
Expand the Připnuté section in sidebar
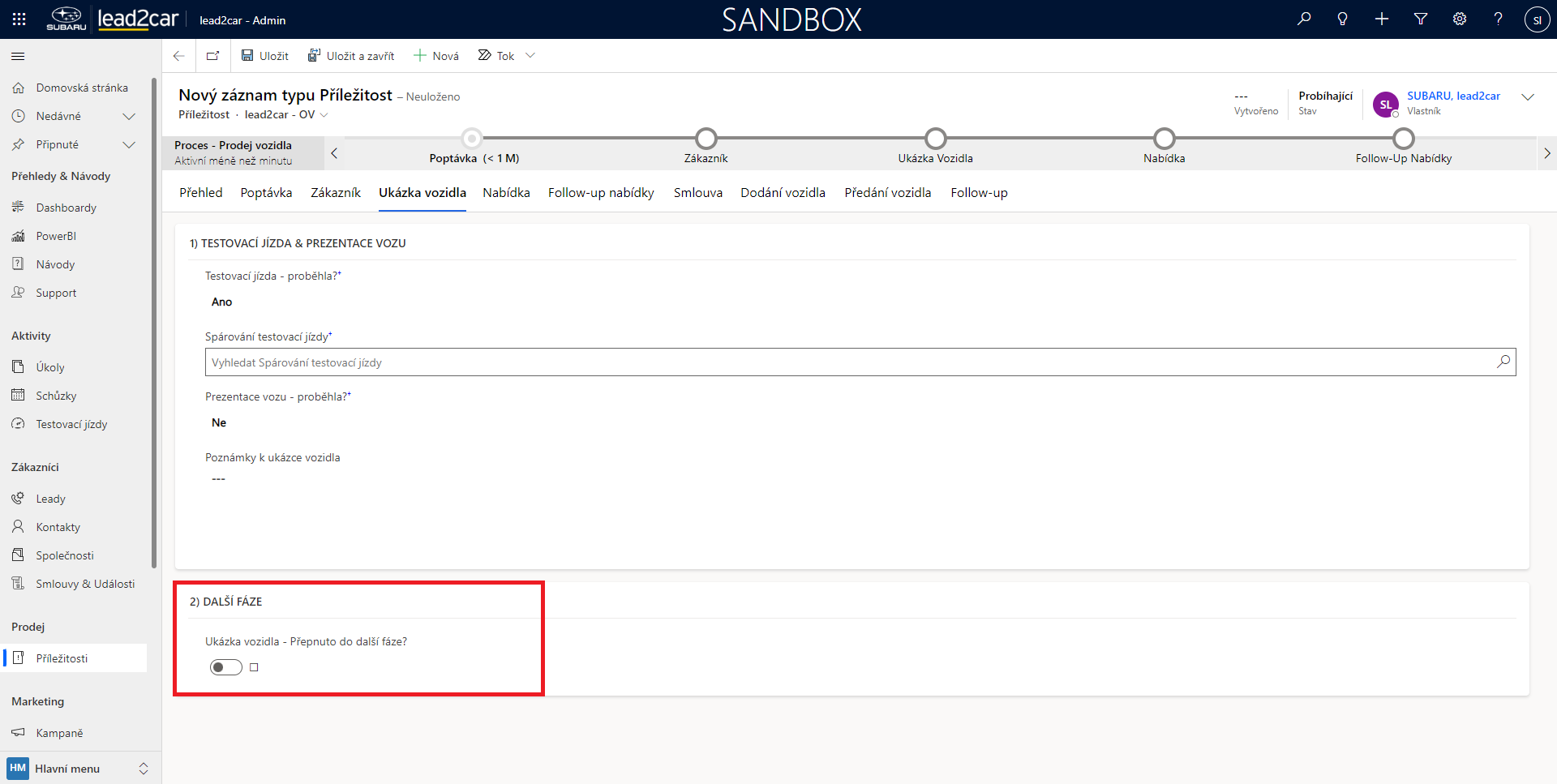[128, 144]
